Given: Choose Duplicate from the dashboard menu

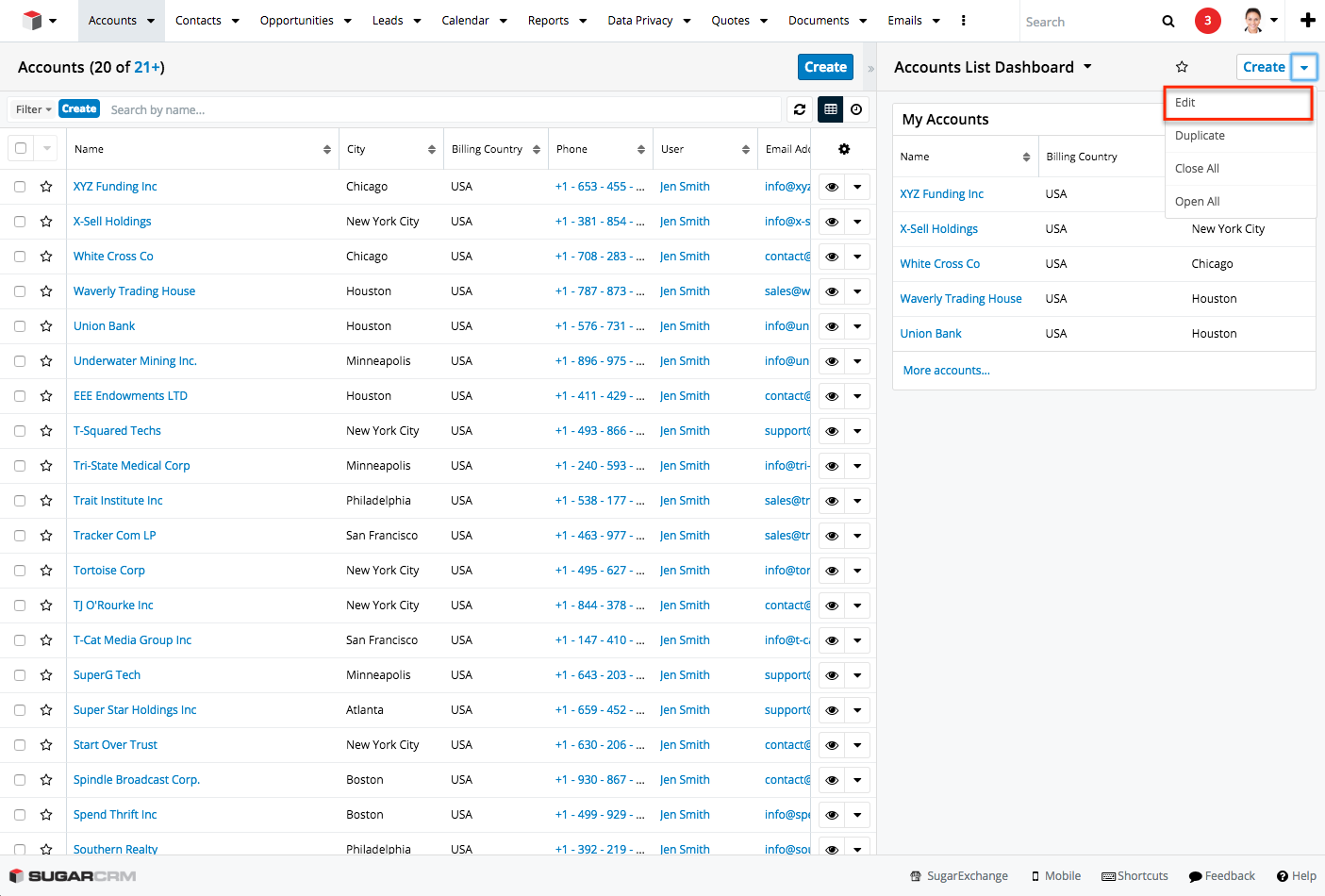Looking at the screenshot, I should click(x=1240, y=136).
